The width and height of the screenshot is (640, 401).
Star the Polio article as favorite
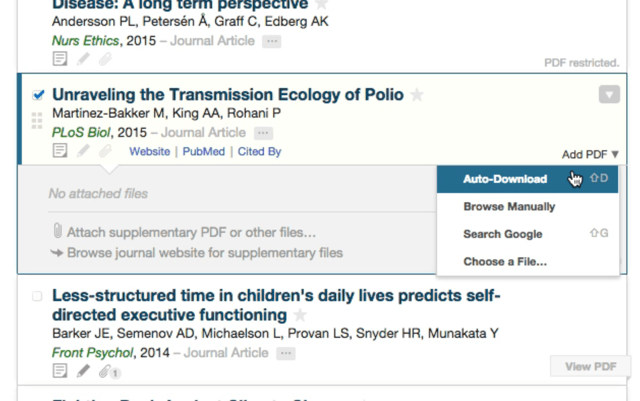pos(417,95)
